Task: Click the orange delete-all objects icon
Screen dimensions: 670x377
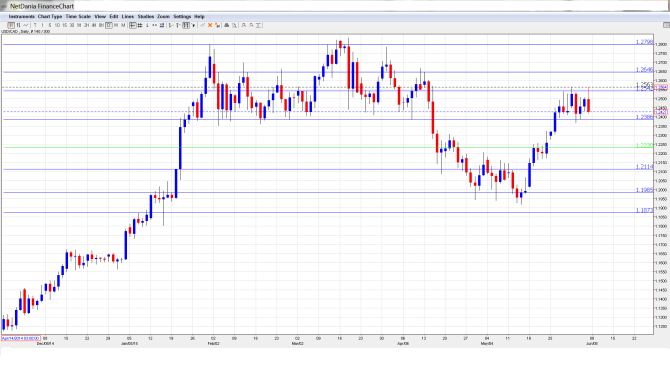Action: tap(217, 26)
